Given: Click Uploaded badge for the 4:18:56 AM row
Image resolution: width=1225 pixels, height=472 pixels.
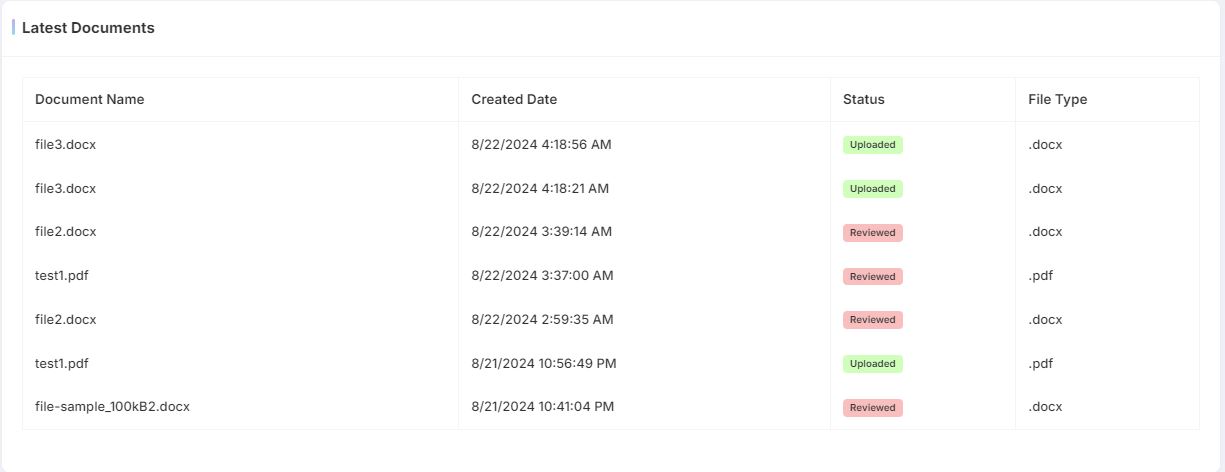Looking at the screenshot, I should (872, 145).
